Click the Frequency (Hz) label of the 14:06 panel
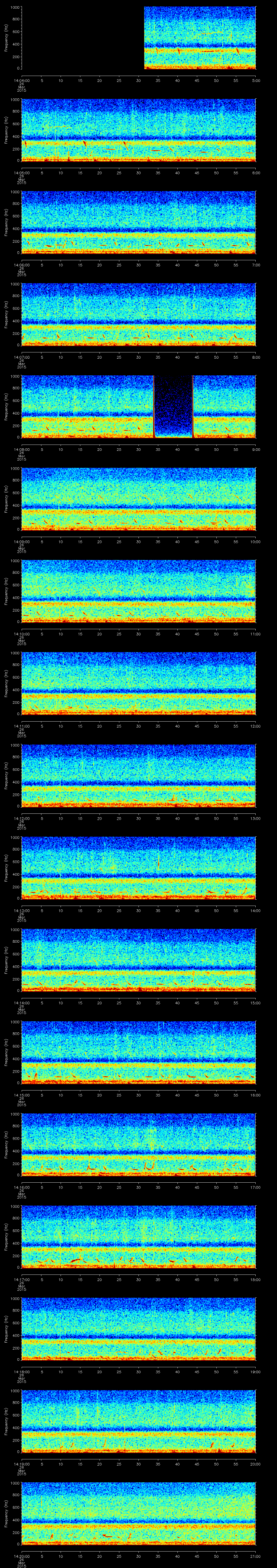The height and width of the screenshot is (1568, 277). pos(6,222)
